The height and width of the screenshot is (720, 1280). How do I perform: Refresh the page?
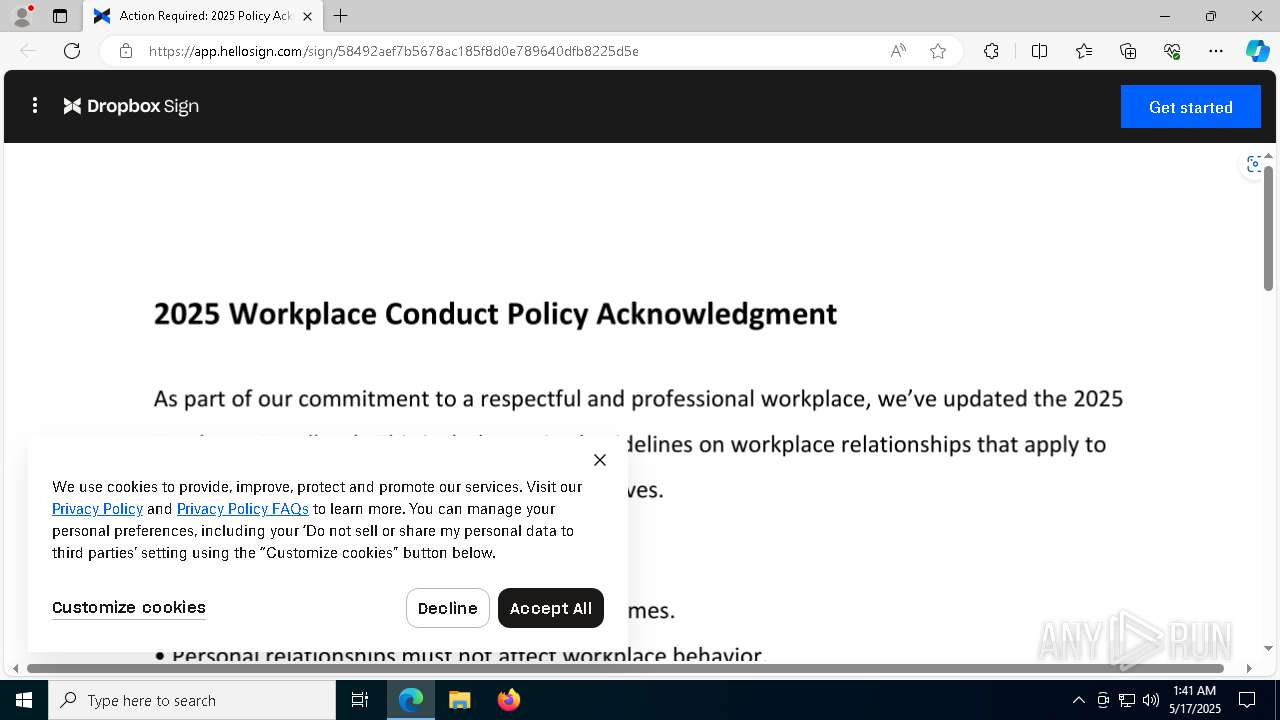72,51
